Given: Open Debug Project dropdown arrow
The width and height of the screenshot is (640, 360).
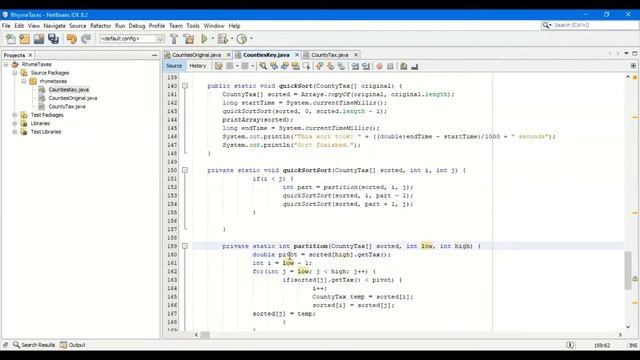Looking at the screenshot, I should pos(232,39).
